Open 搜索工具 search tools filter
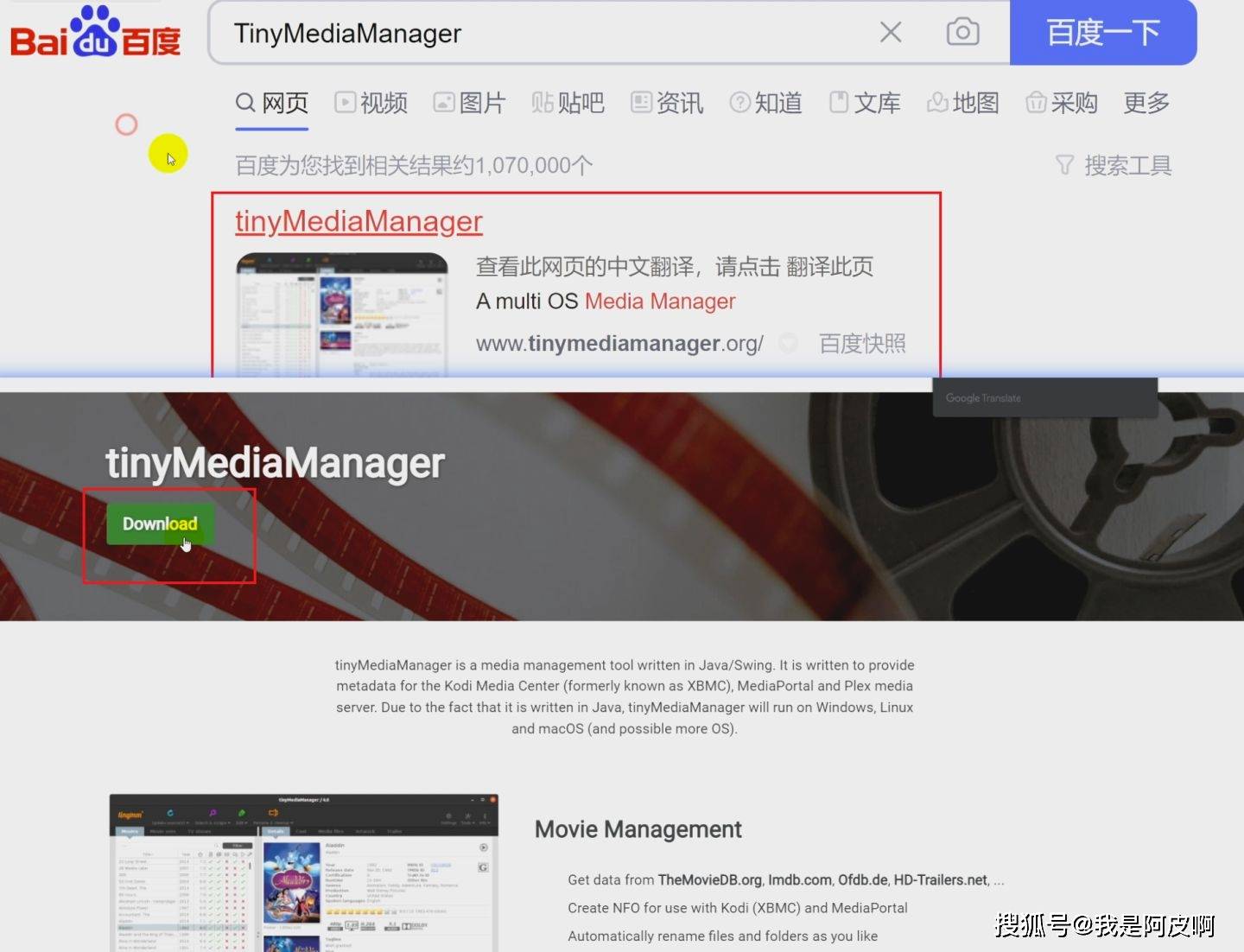The image size is (1244, 952). (1114, 165)
